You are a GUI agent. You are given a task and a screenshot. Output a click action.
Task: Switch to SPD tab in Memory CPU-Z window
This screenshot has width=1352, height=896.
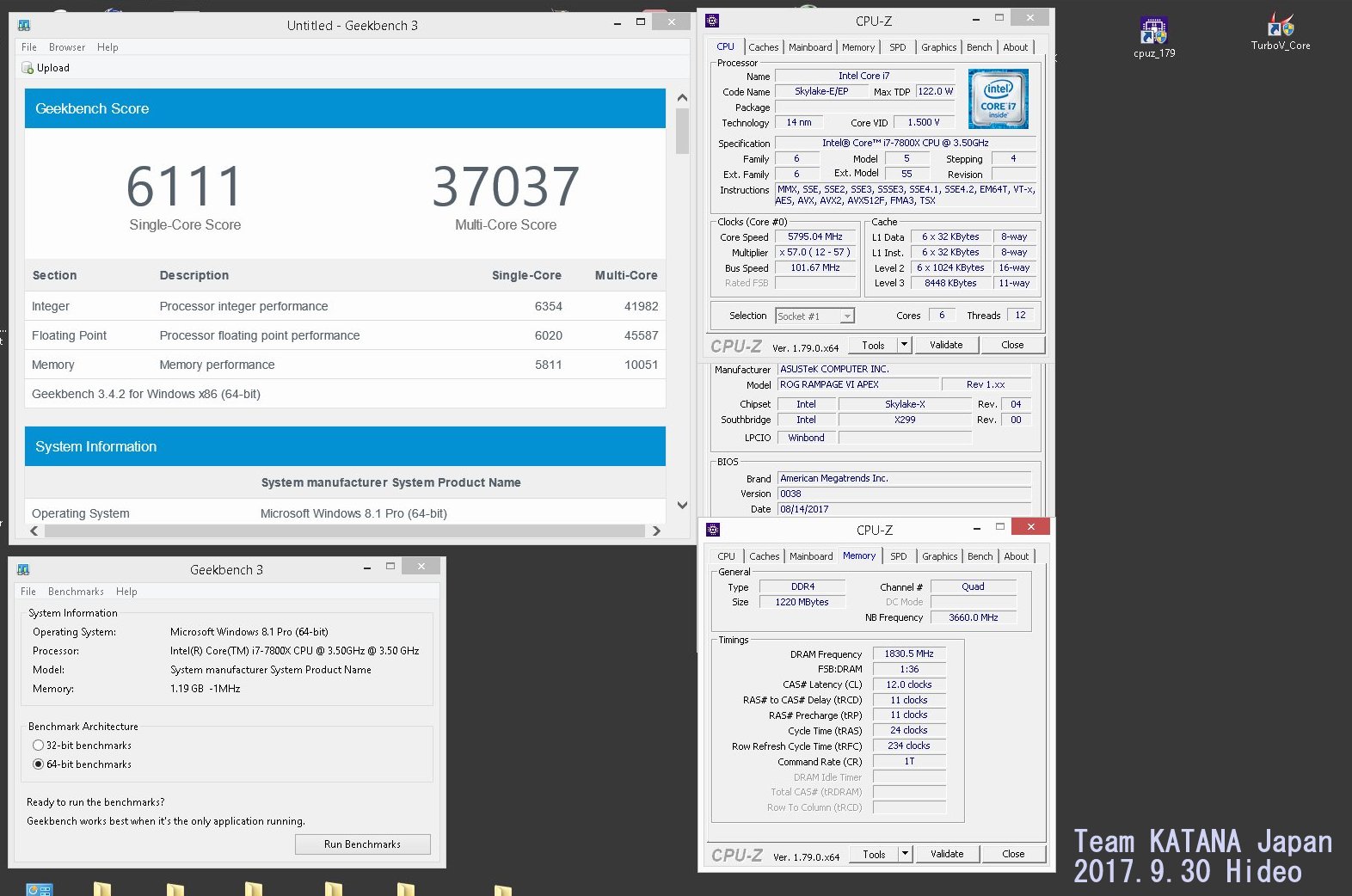(899, 556)
